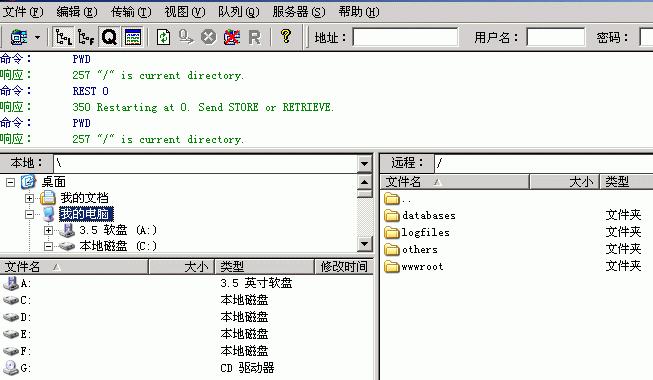This screenshot has width=653, height=380.
Task: Click the Disconnect from server icon
Action: pyautogui.click(x=232, y=38)
